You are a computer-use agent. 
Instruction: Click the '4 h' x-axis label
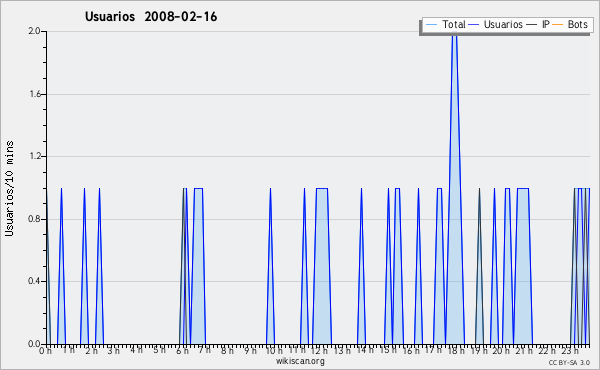click(x=136, y=349)
